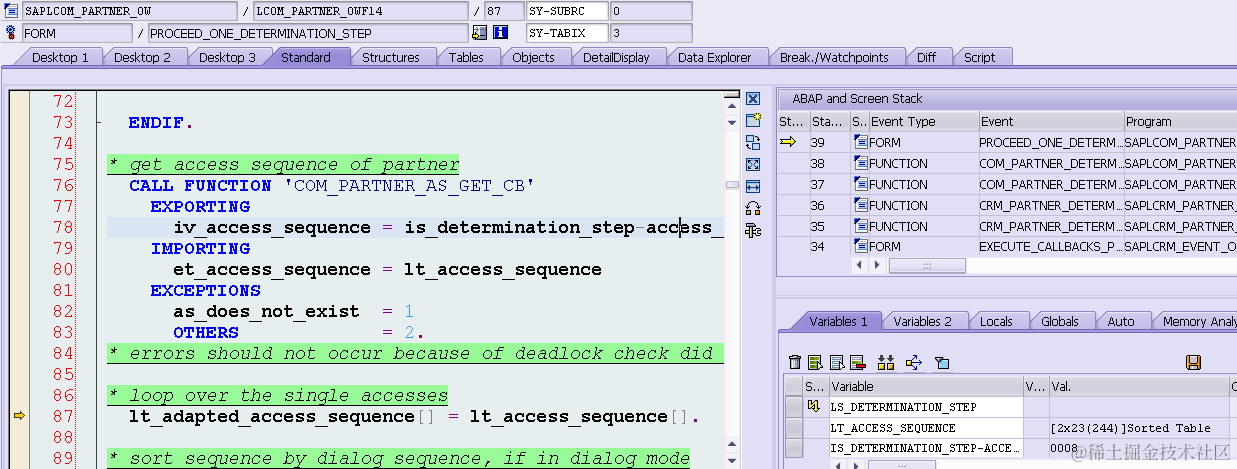Switch to the Auto tab

tap(1121, 321)
